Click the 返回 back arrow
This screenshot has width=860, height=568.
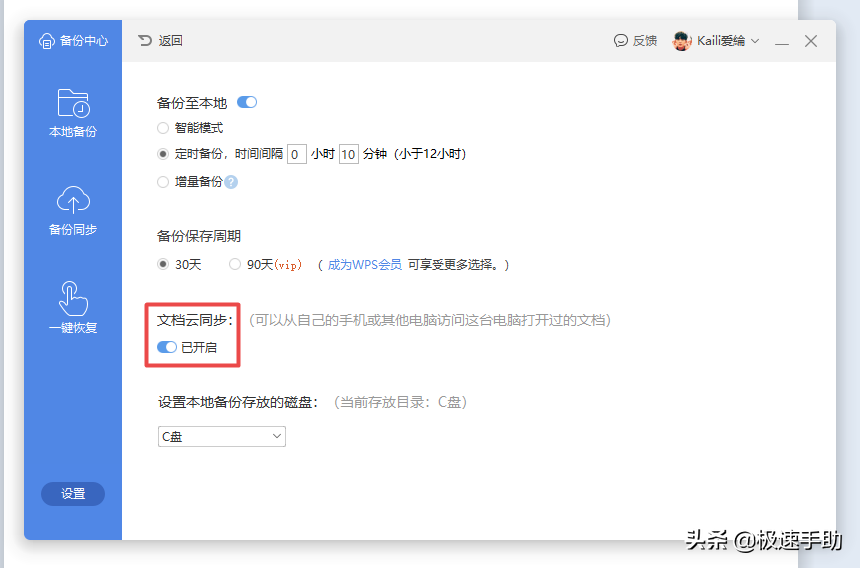(145, 41)
